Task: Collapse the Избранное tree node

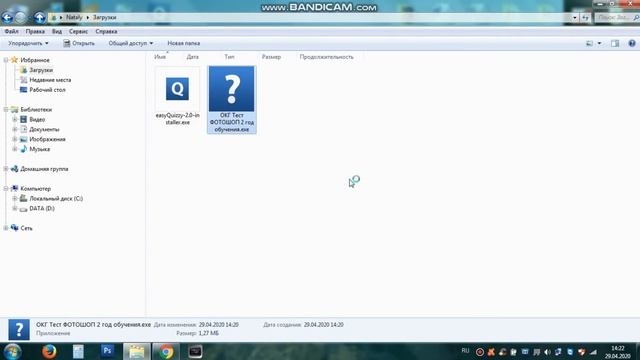Action: (x=6, y=60)
